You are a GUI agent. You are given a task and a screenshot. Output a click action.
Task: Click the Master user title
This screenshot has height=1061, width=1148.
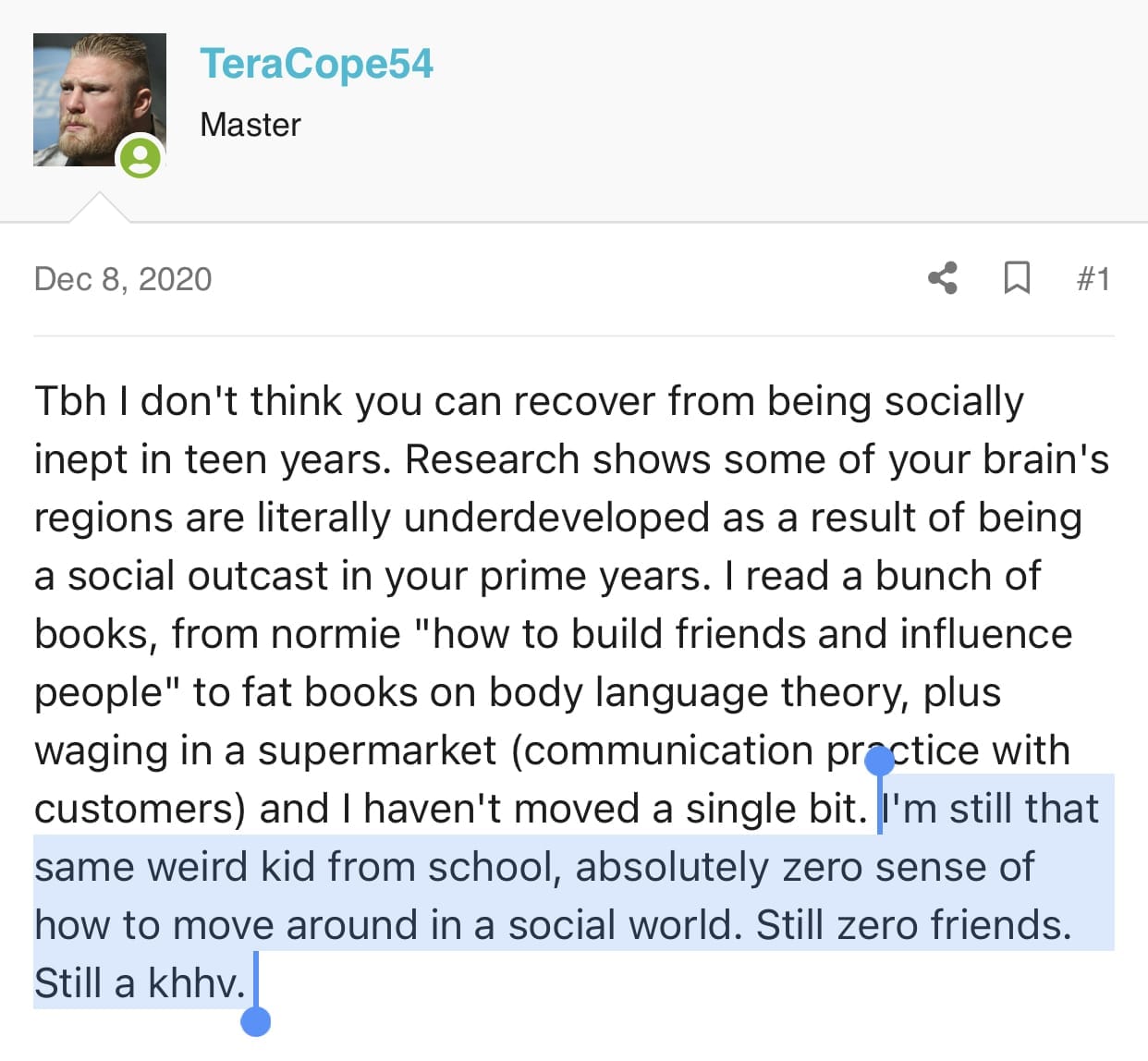[250, 125]
